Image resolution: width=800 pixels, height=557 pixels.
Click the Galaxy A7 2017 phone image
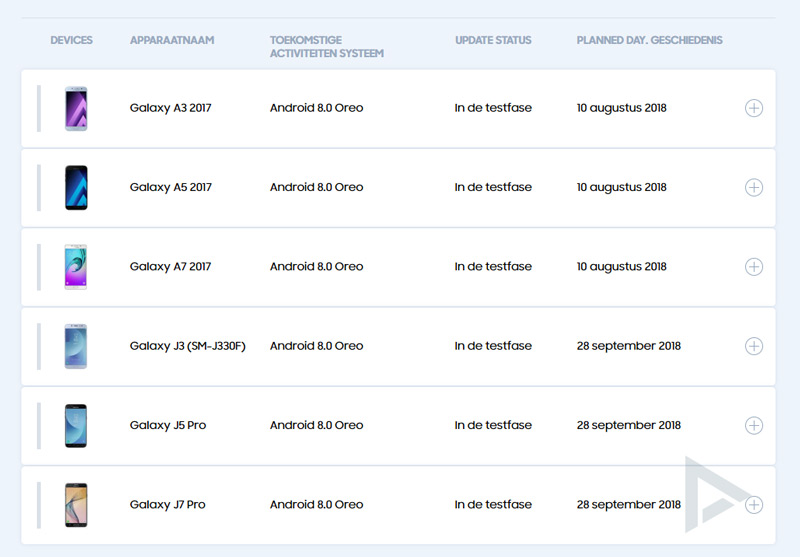point(76,267)
